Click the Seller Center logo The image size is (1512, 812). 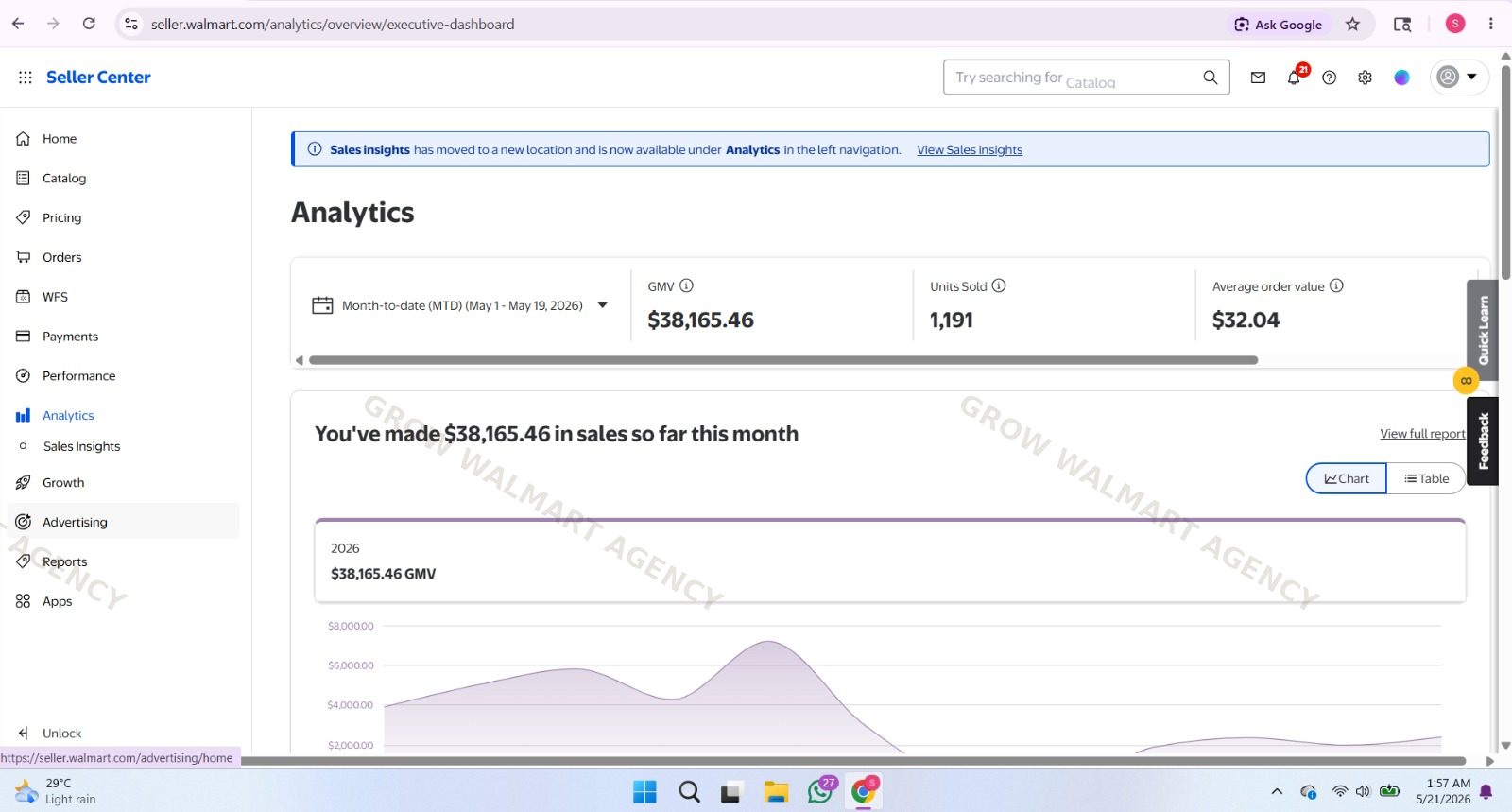pos(98,78)
